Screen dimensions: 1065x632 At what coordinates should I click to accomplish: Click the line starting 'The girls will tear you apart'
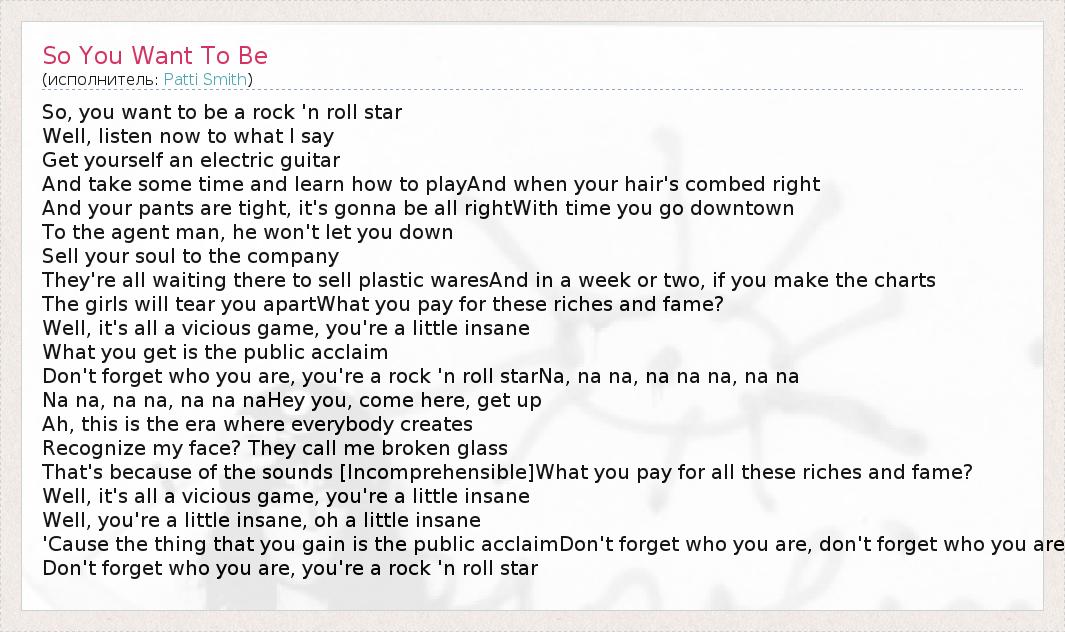(383, 304)
